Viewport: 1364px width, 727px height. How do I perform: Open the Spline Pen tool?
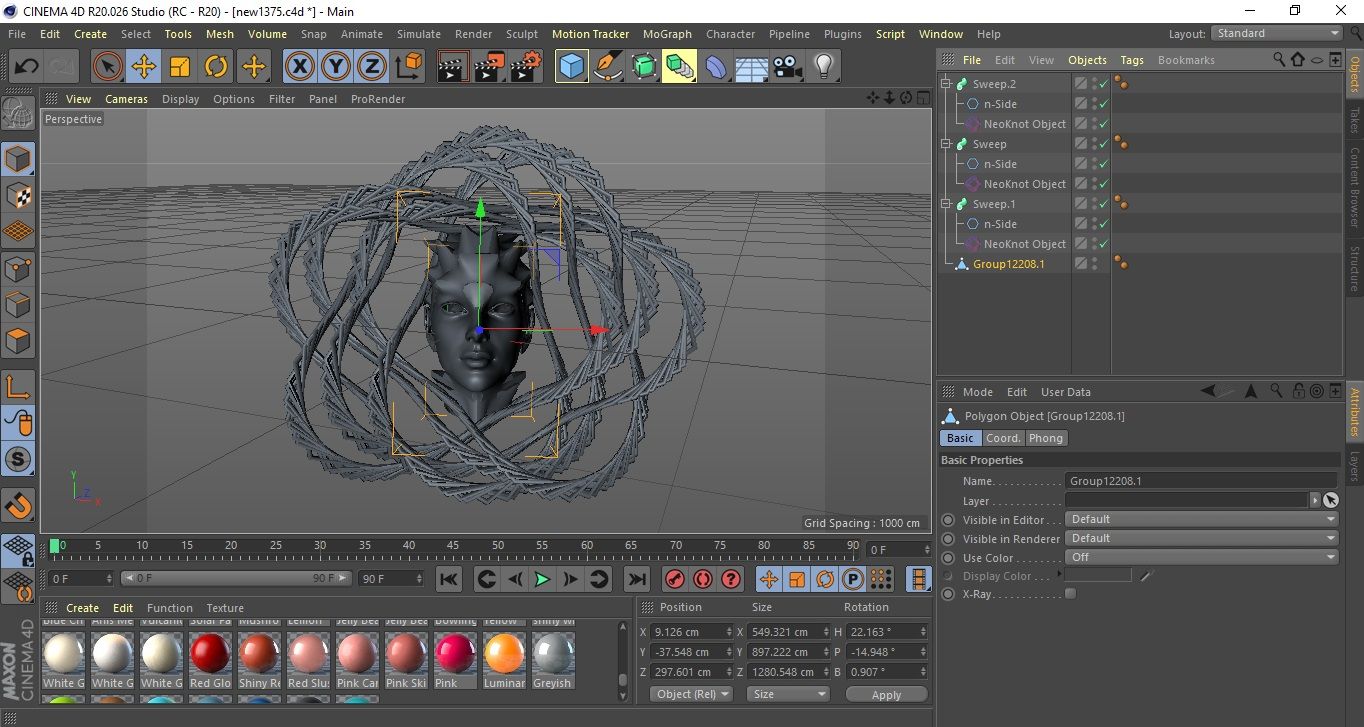(x=608, y=67)
